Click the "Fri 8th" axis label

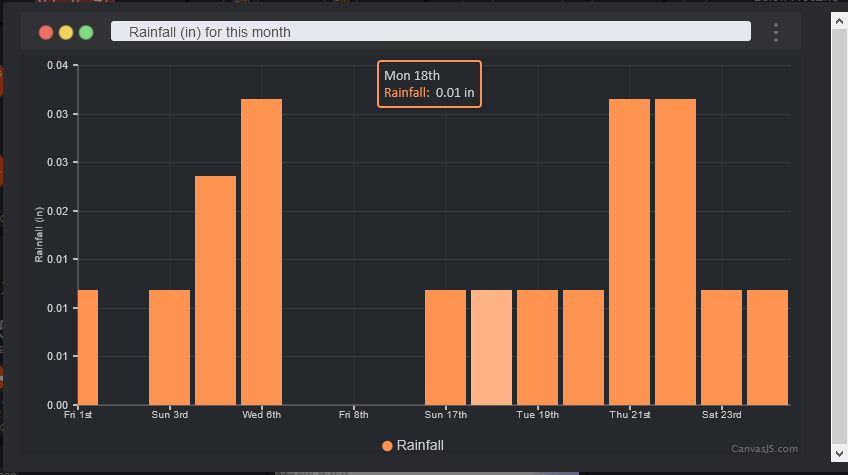[354, 415]
